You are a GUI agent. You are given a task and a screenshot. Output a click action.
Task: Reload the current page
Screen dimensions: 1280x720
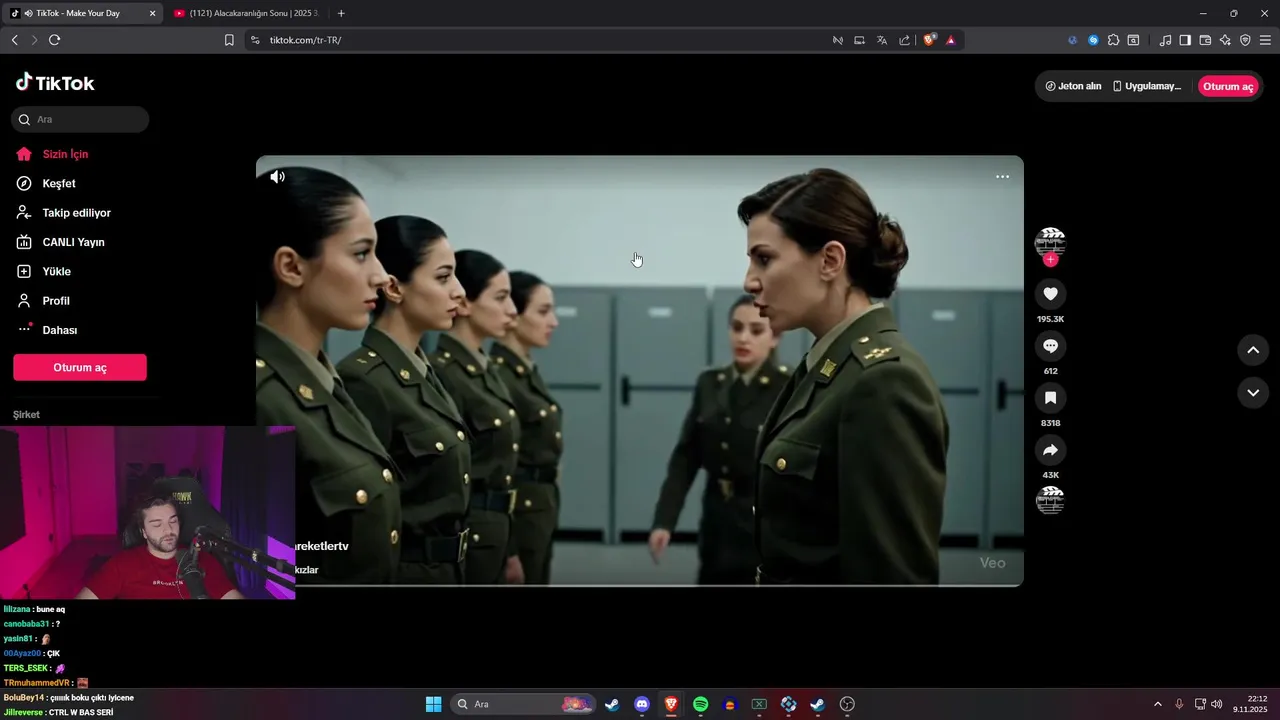pyautogui.click(x=54, y=40)
